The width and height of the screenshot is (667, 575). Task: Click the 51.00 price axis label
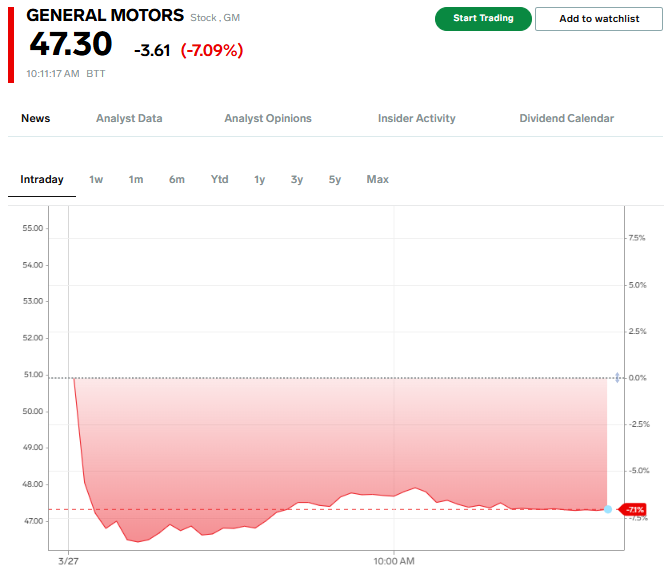(x=33, y=375)
